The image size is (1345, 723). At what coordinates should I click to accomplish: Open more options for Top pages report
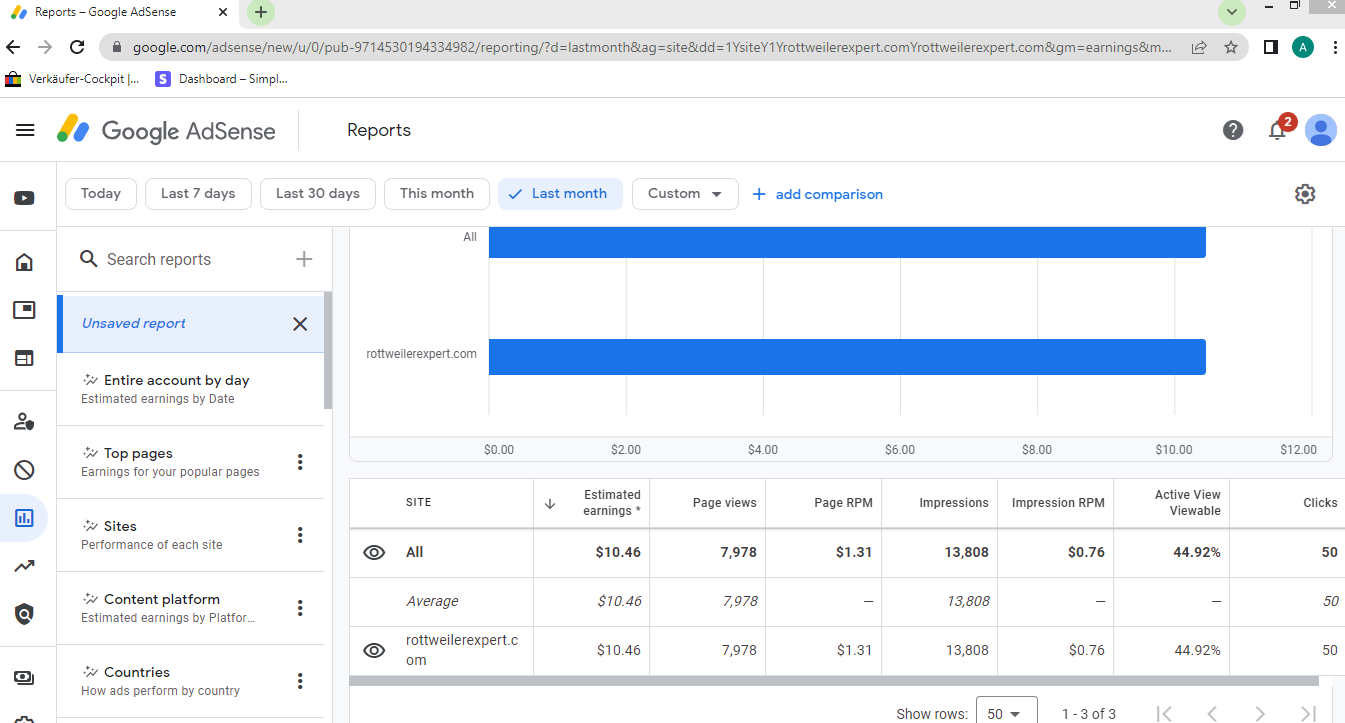pos(300,462)
